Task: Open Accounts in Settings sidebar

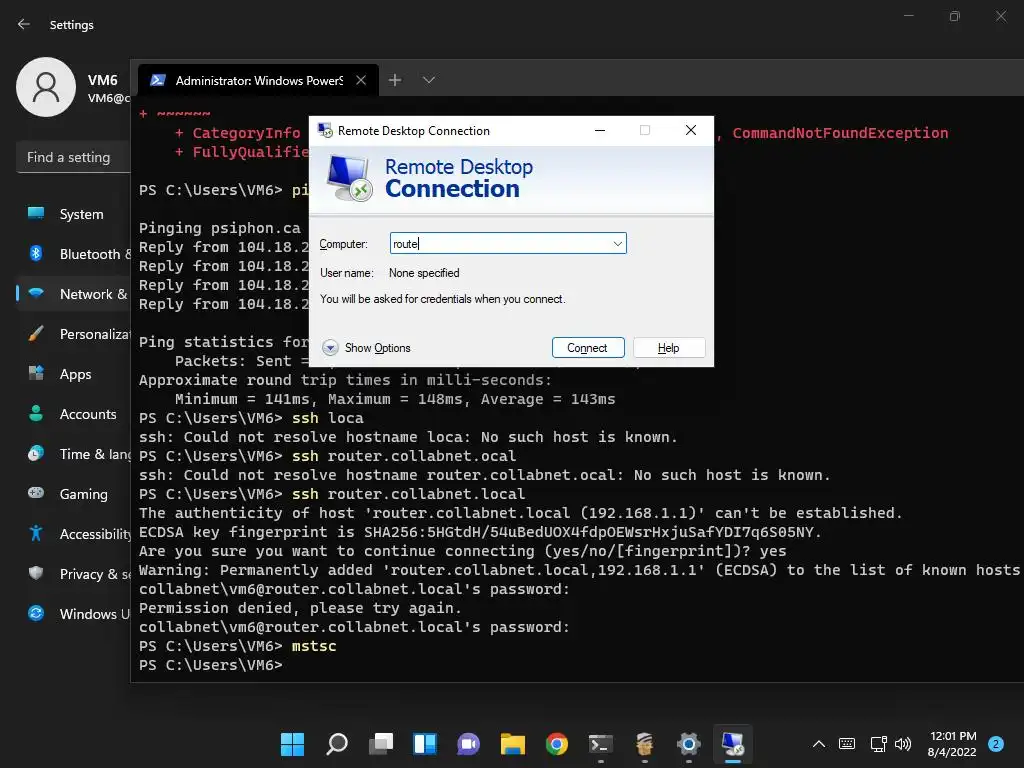Action: coord(73,414)
